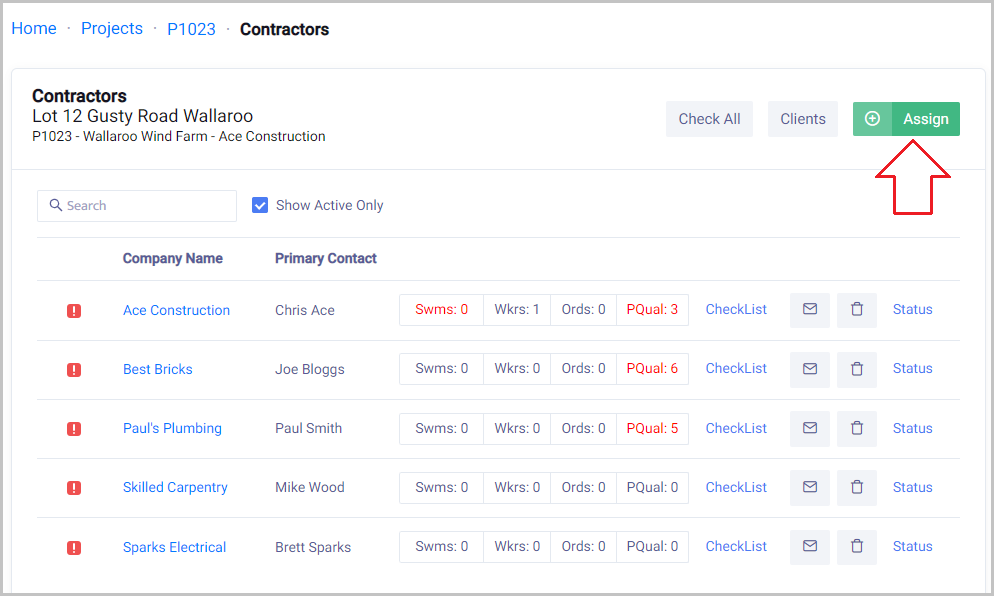Click the trash icon for Best Bricks
This screenshot has width=994, height=596.
pos(857,369)
